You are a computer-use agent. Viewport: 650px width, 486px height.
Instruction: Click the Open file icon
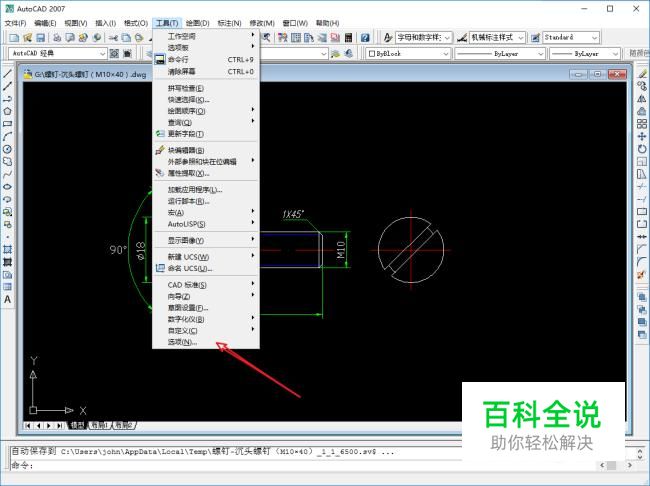coord(27,38)
